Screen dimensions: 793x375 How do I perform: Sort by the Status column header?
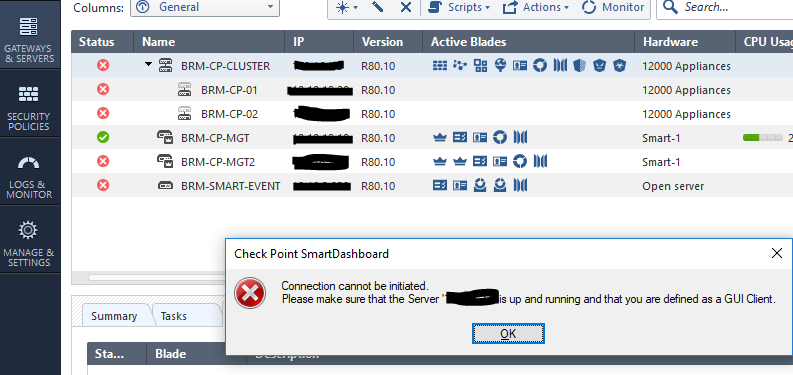point(103,42)
